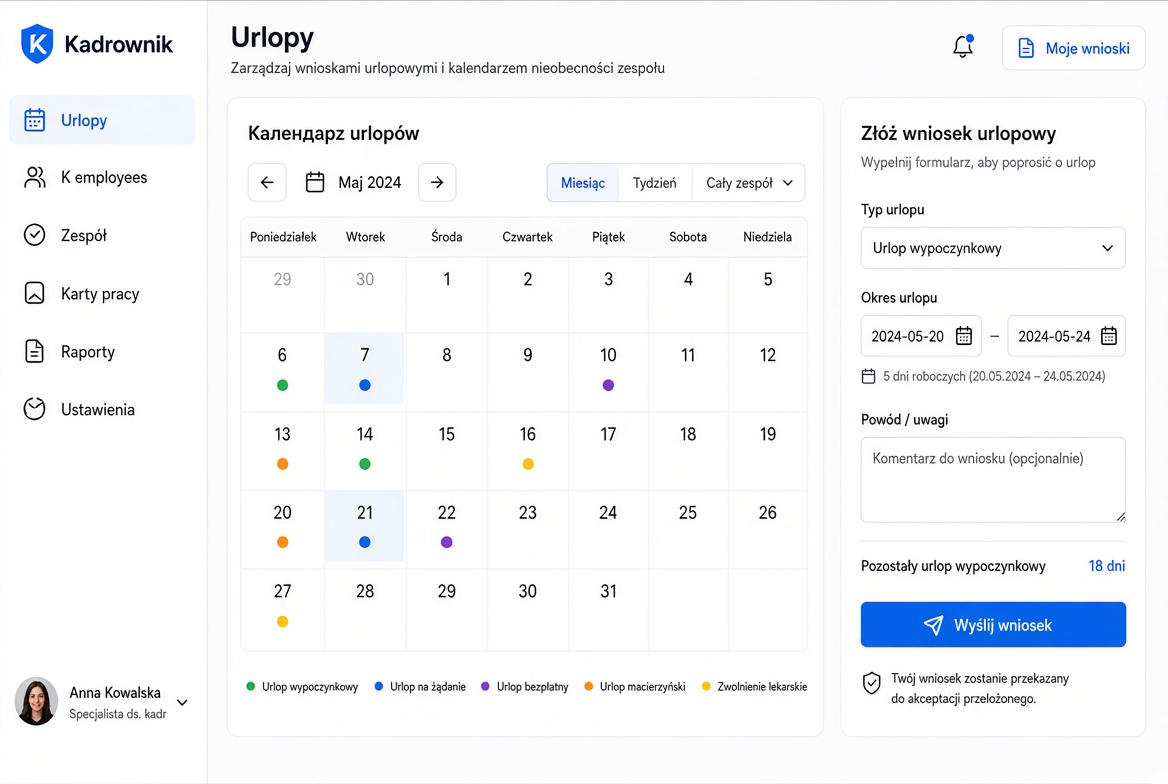
Task: Select day 28 in calendar
Action: click(365, 608)
